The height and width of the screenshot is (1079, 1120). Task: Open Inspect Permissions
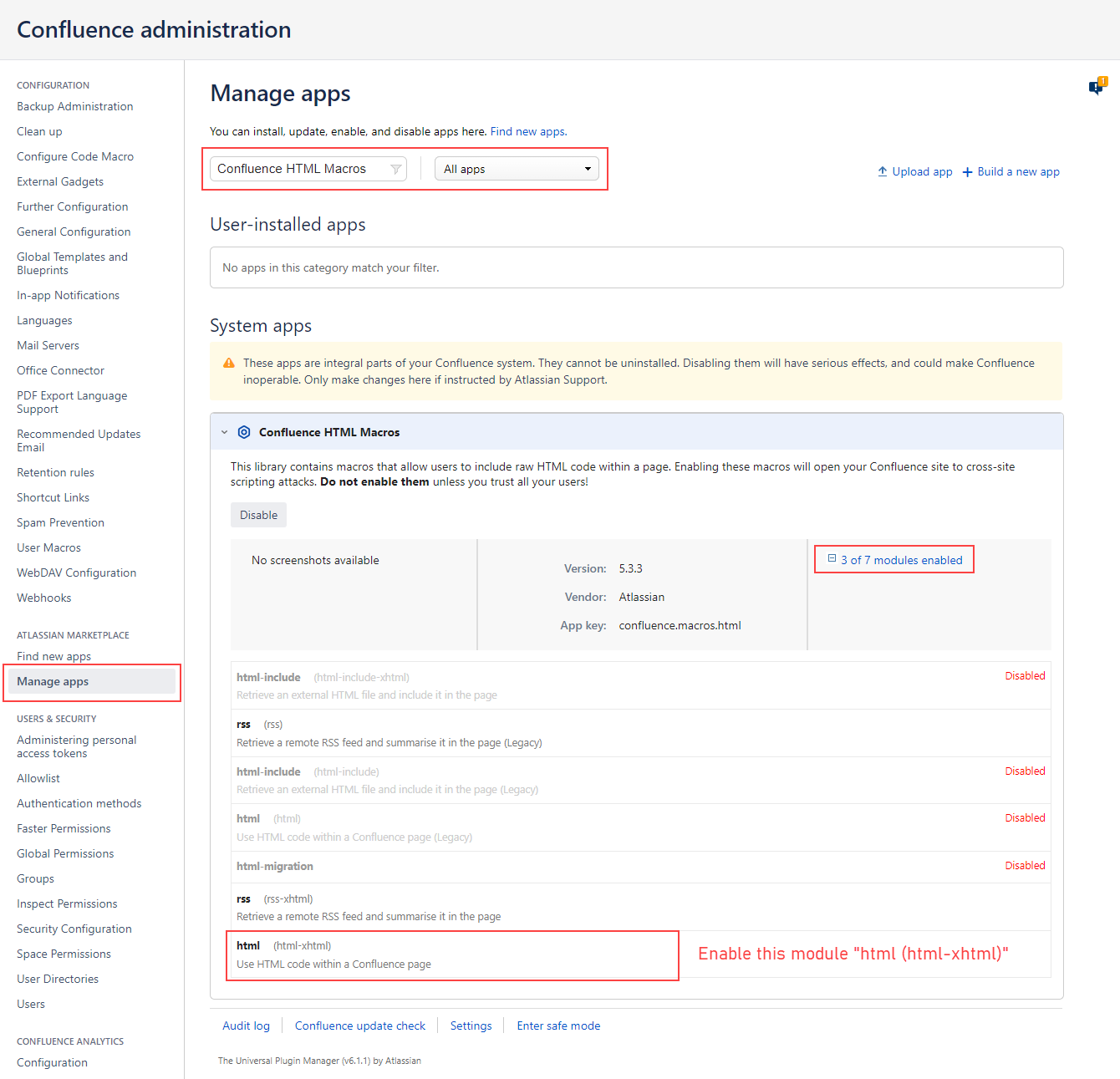click(67, 903)
